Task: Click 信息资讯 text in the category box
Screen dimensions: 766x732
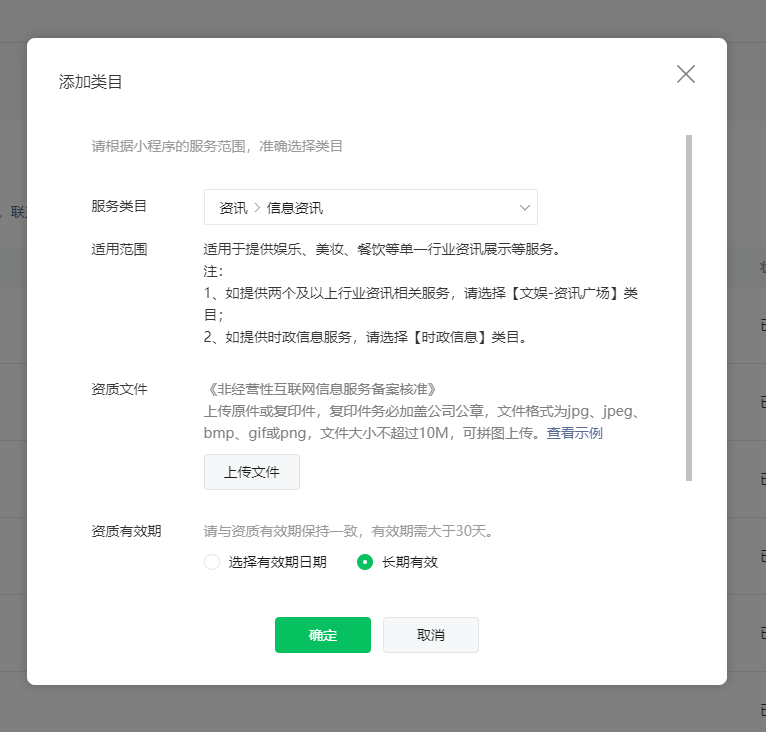Action: 295,208
